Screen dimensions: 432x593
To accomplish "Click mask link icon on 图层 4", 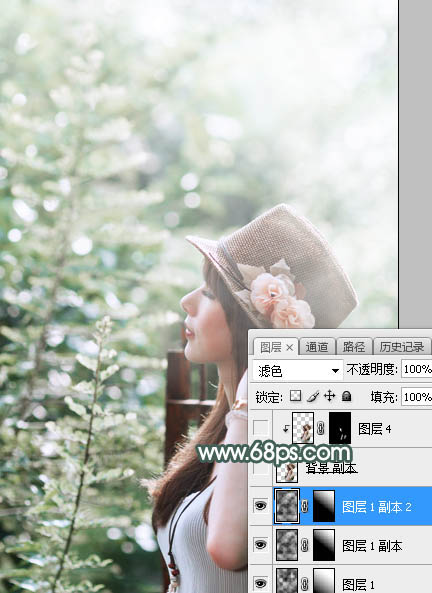I will [321, 428].
